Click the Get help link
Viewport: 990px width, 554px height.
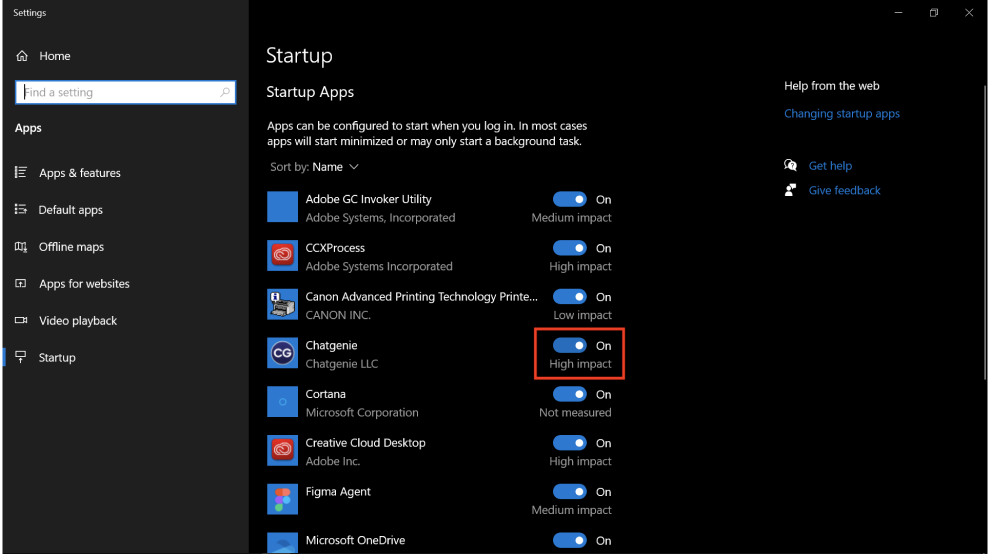830,166
